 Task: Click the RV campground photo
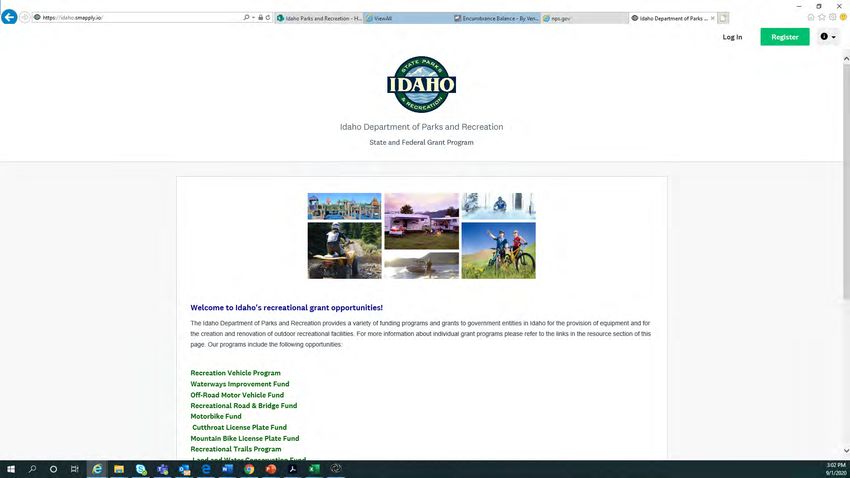click(x=421, y=221)
